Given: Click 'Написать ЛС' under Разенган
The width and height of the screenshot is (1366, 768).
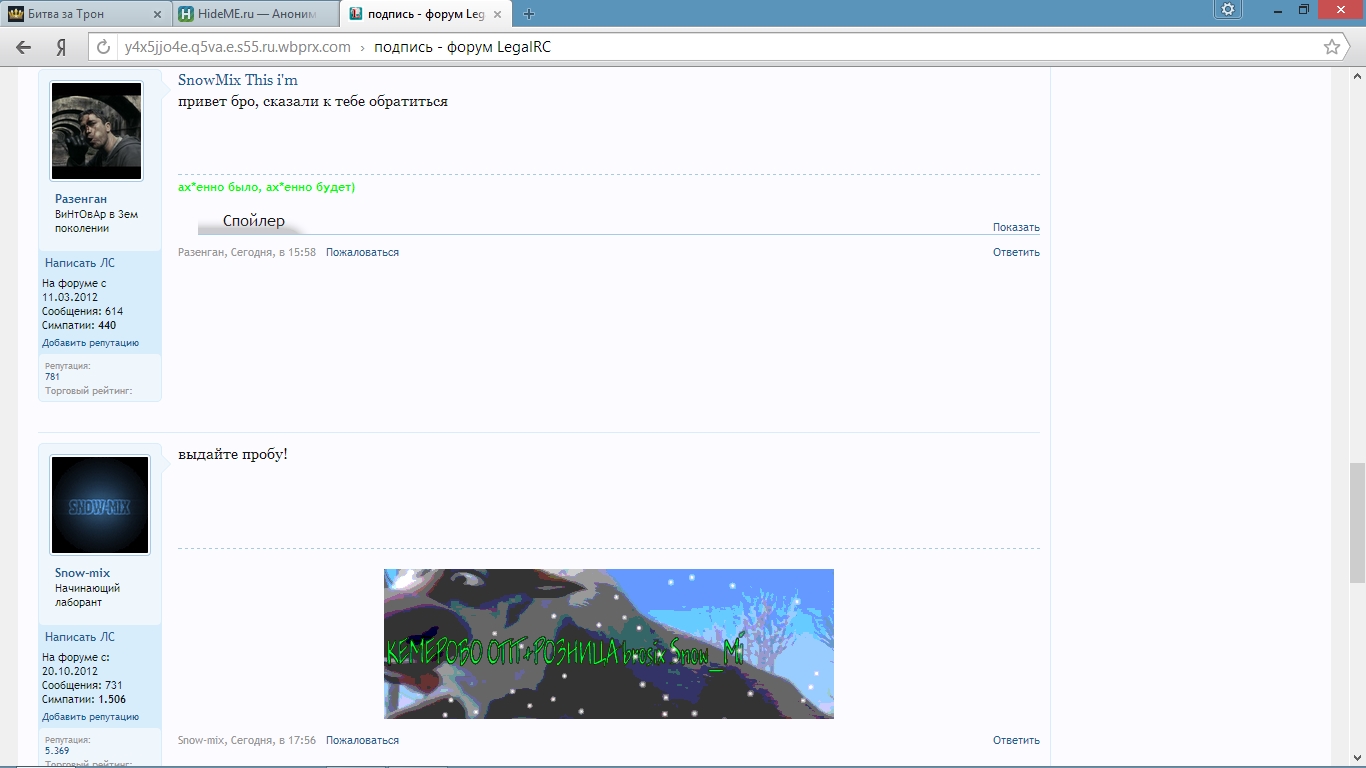Looking at the screenshot, I should (x=80, y=263).
